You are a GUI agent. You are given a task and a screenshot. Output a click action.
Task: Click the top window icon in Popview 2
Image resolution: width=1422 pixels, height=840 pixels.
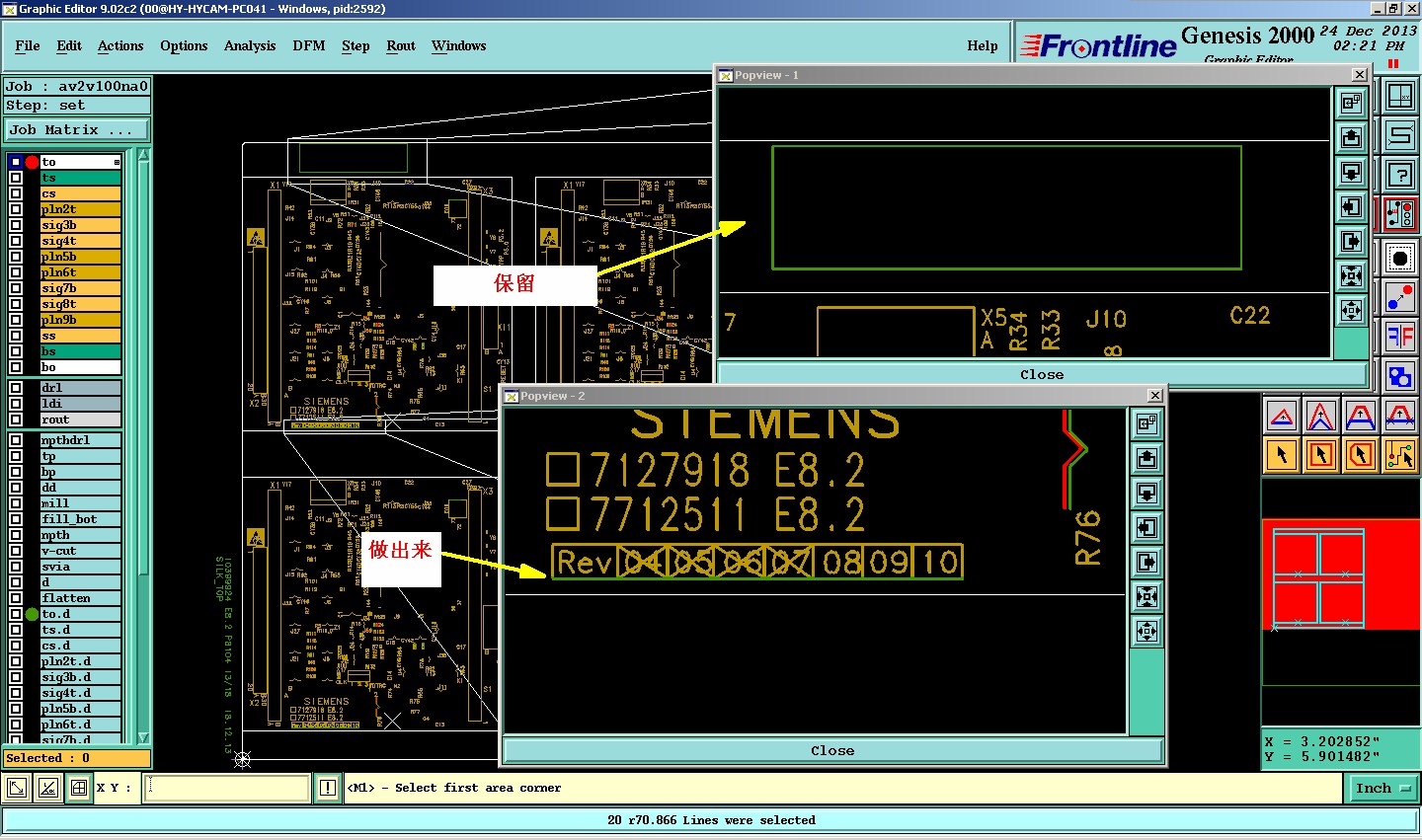[1146, 423]
